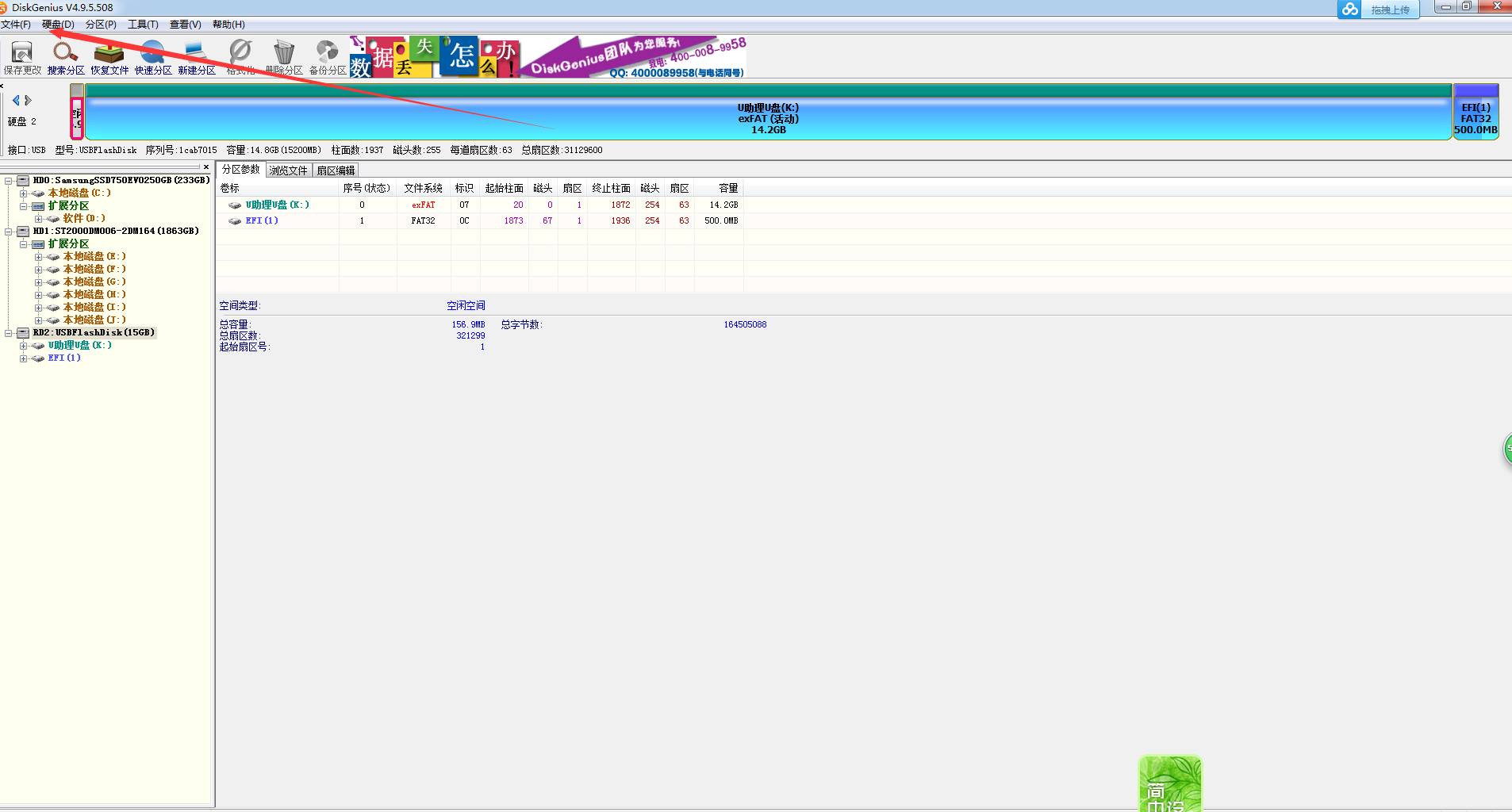Screen dimensions: 1512x812
Task: Select 本地磁盘 (F:) in disk tree
Action: [x=94, y=269]
